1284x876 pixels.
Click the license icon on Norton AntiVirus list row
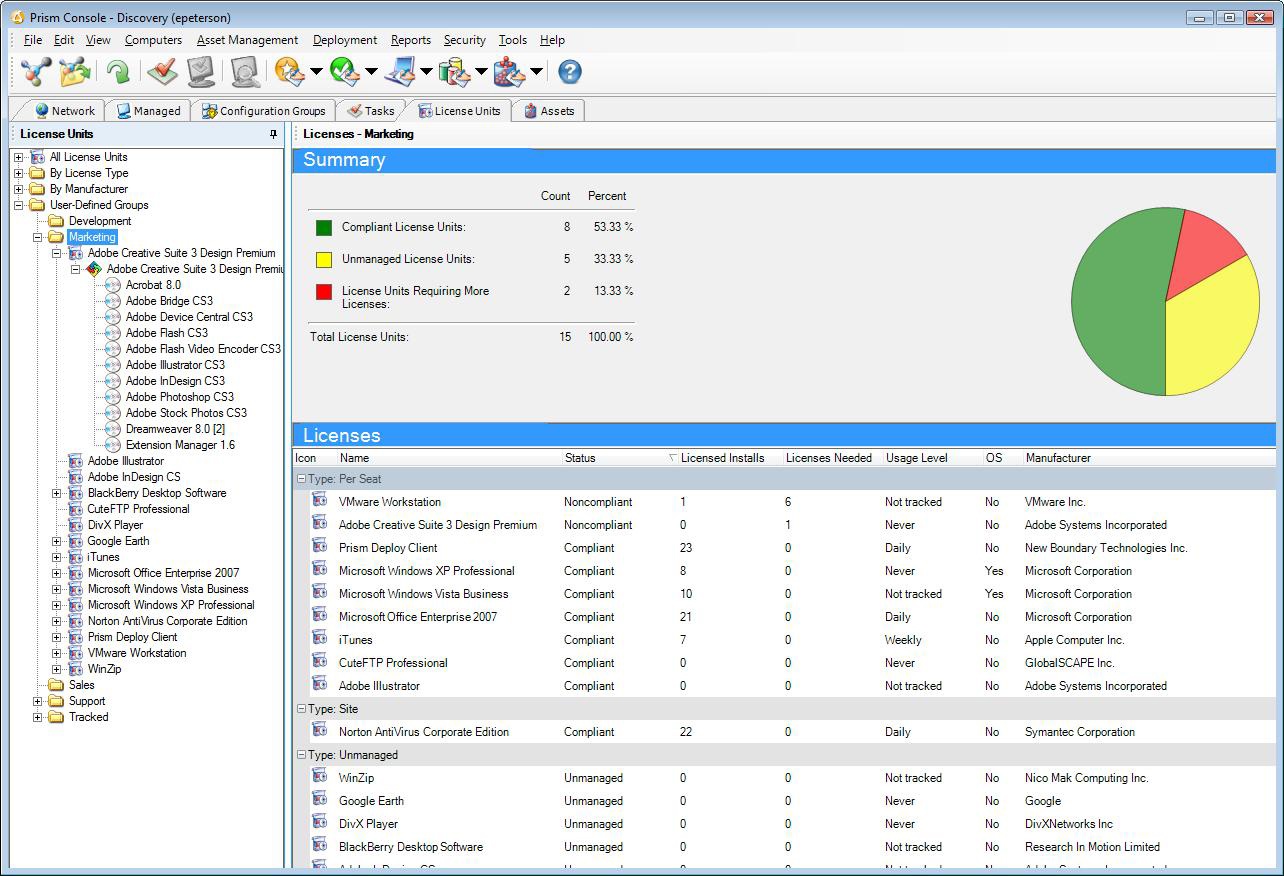[320, 731]
